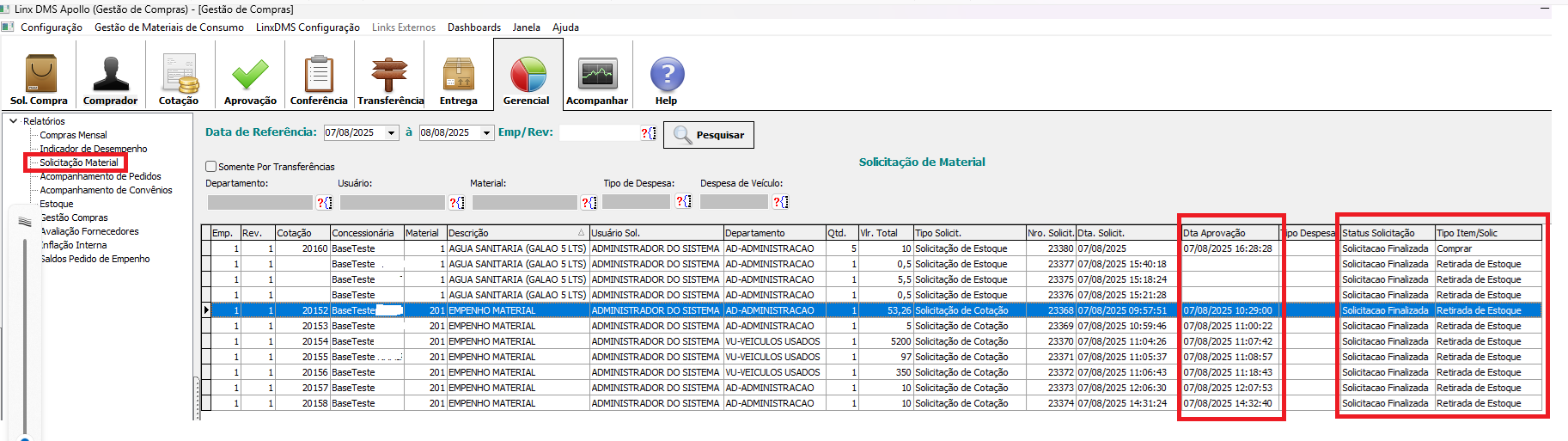Select Acompanhamento de Convênios report

pyautogui.click(x=106, y=190)
